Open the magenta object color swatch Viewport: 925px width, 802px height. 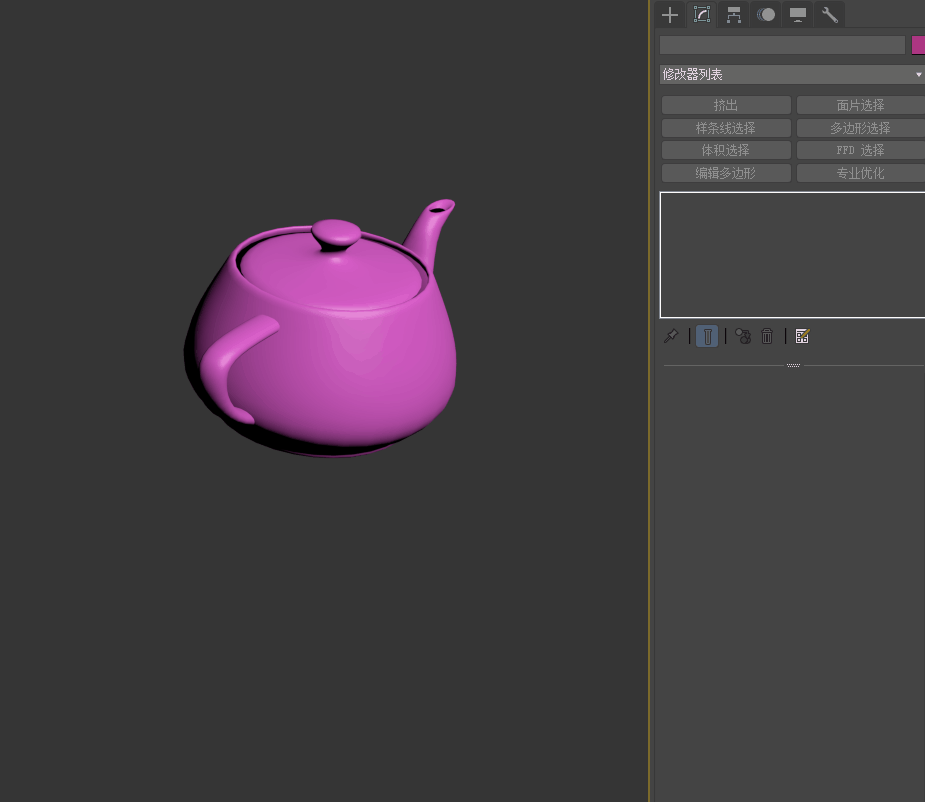tap(918, 45)
